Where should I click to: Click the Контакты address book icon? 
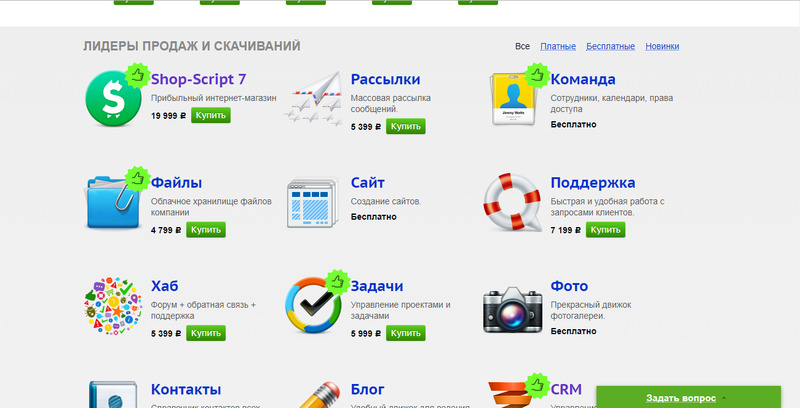[113, 394]
